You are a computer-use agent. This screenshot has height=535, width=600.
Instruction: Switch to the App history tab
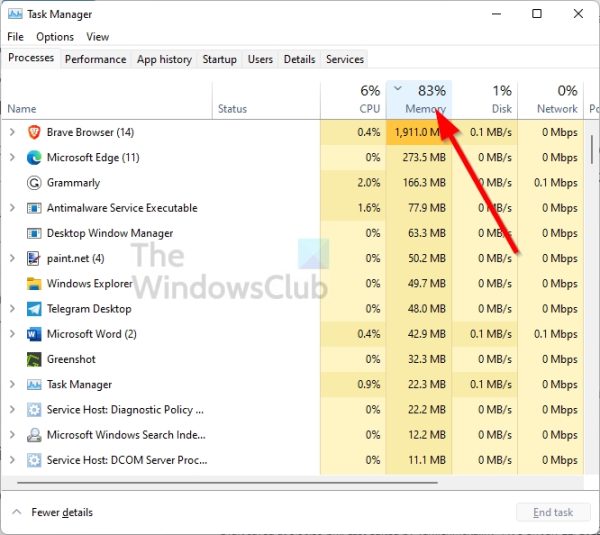pyautogui.click(x=164, y=59)
